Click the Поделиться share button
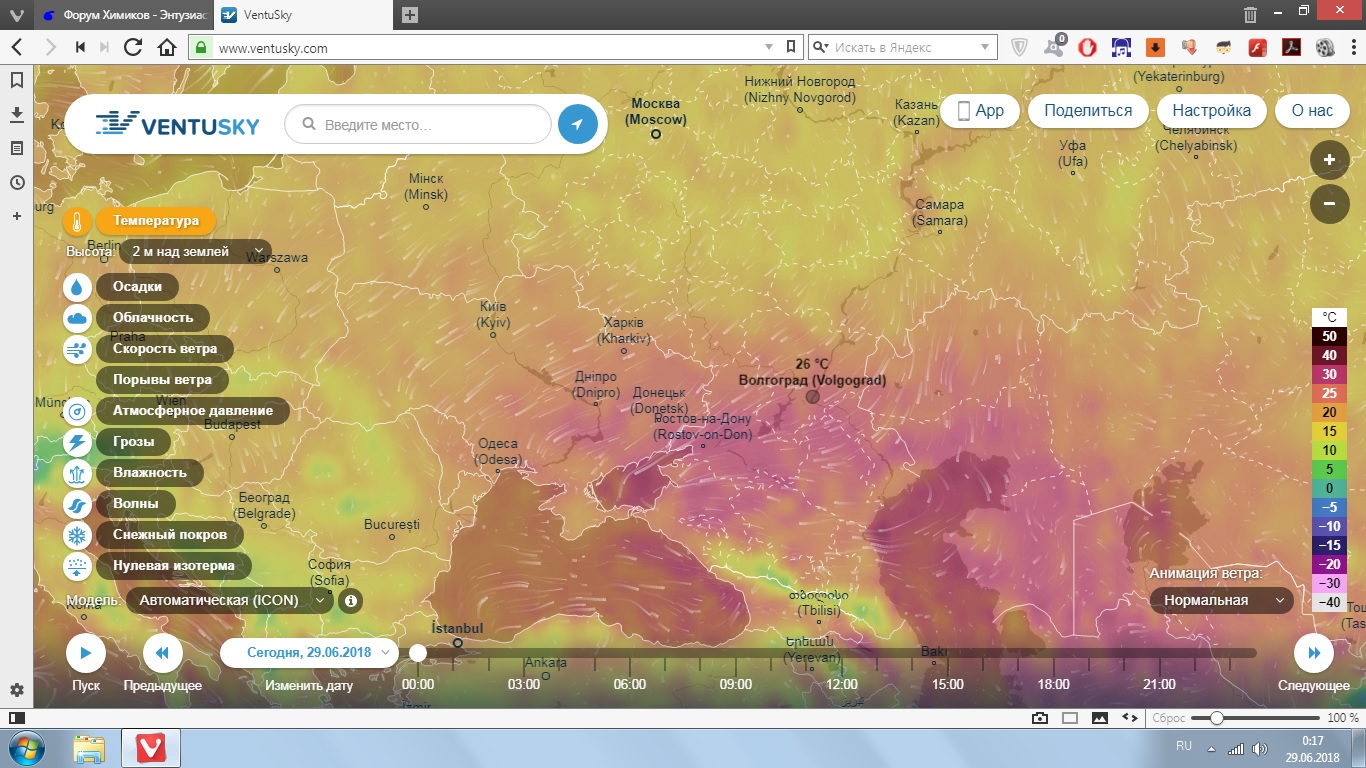 1088,111
